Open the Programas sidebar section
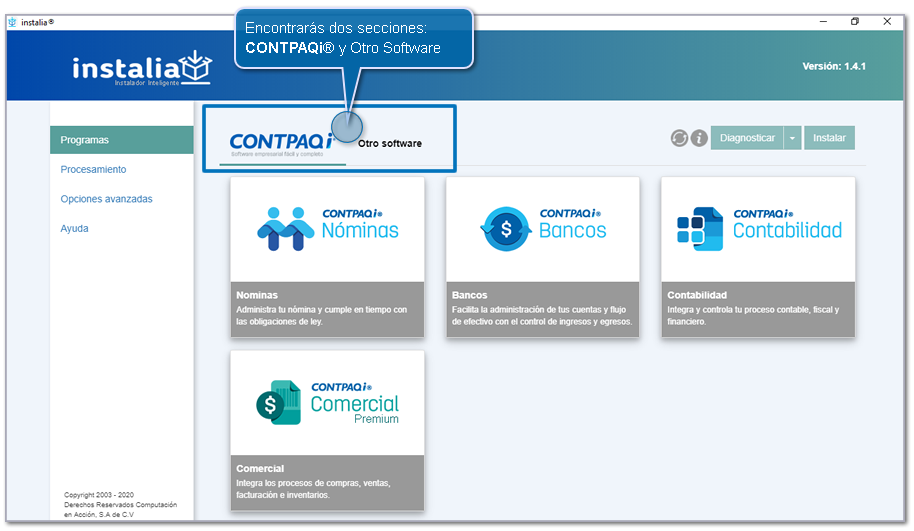914x531 pixels. (x=122, y=140)
